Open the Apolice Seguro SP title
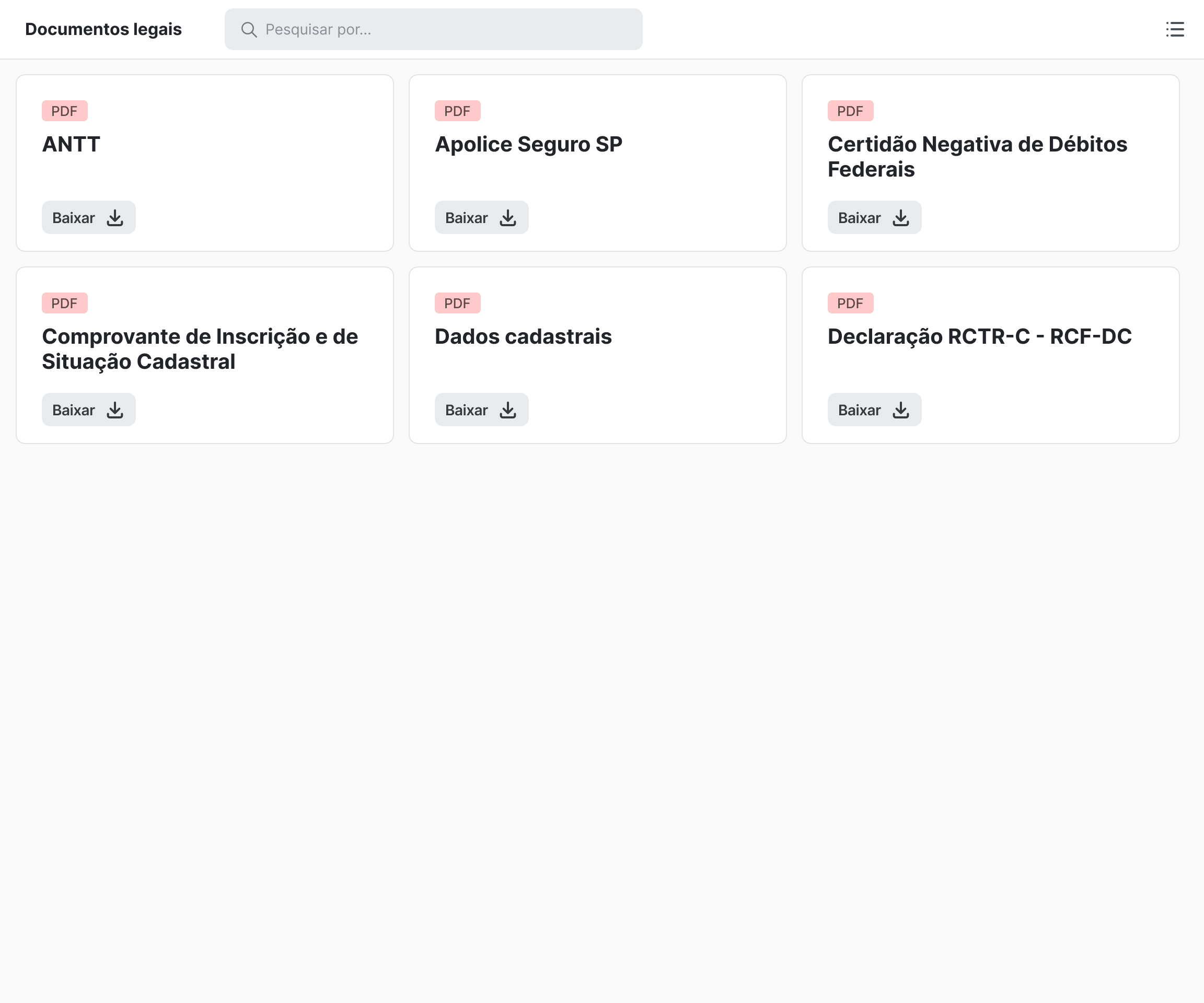The image size is (1204, 1003). (528, 144)
